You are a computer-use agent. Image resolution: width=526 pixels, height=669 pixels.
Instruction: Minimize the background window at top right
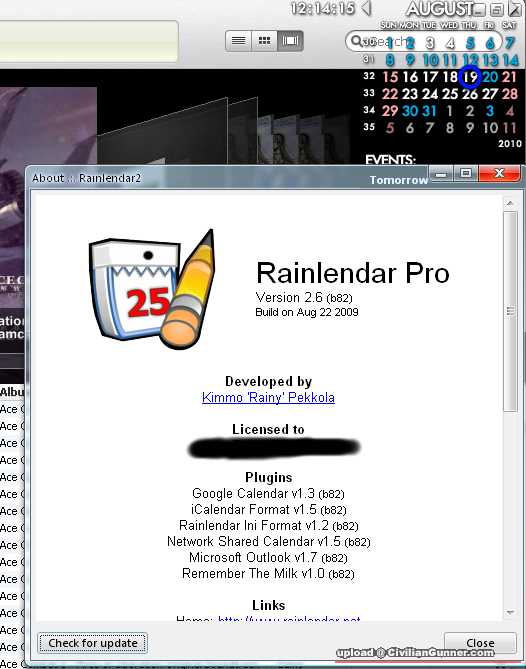point(480,9)
